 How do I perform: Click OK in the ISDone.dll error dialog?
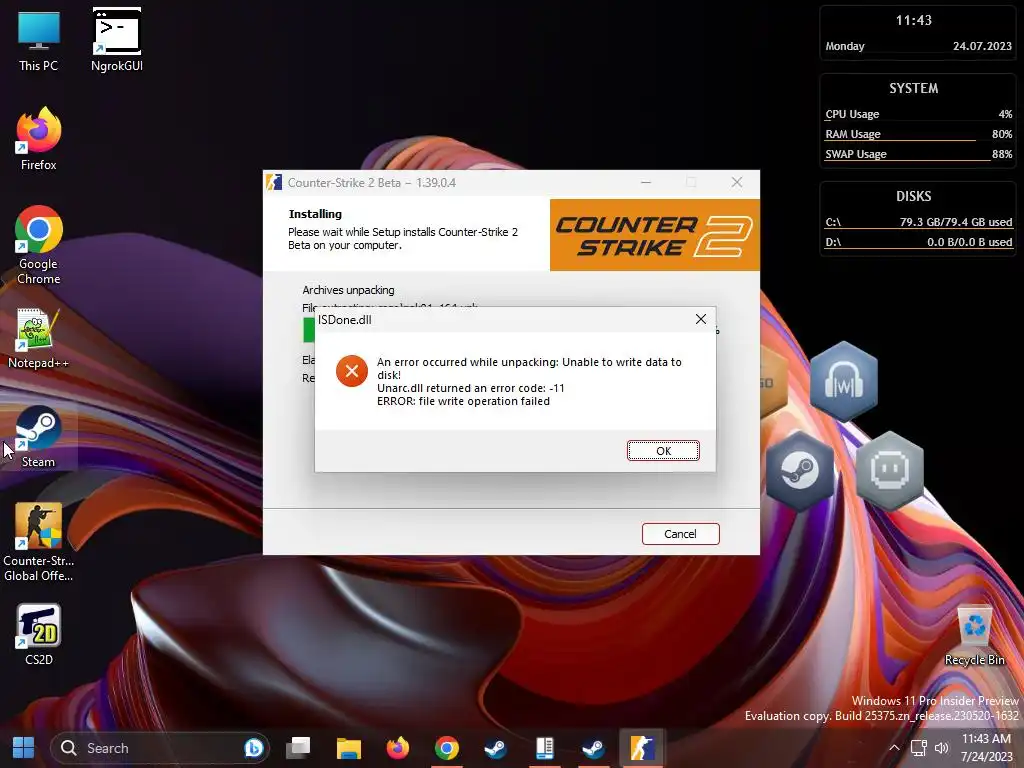(663, 451)
